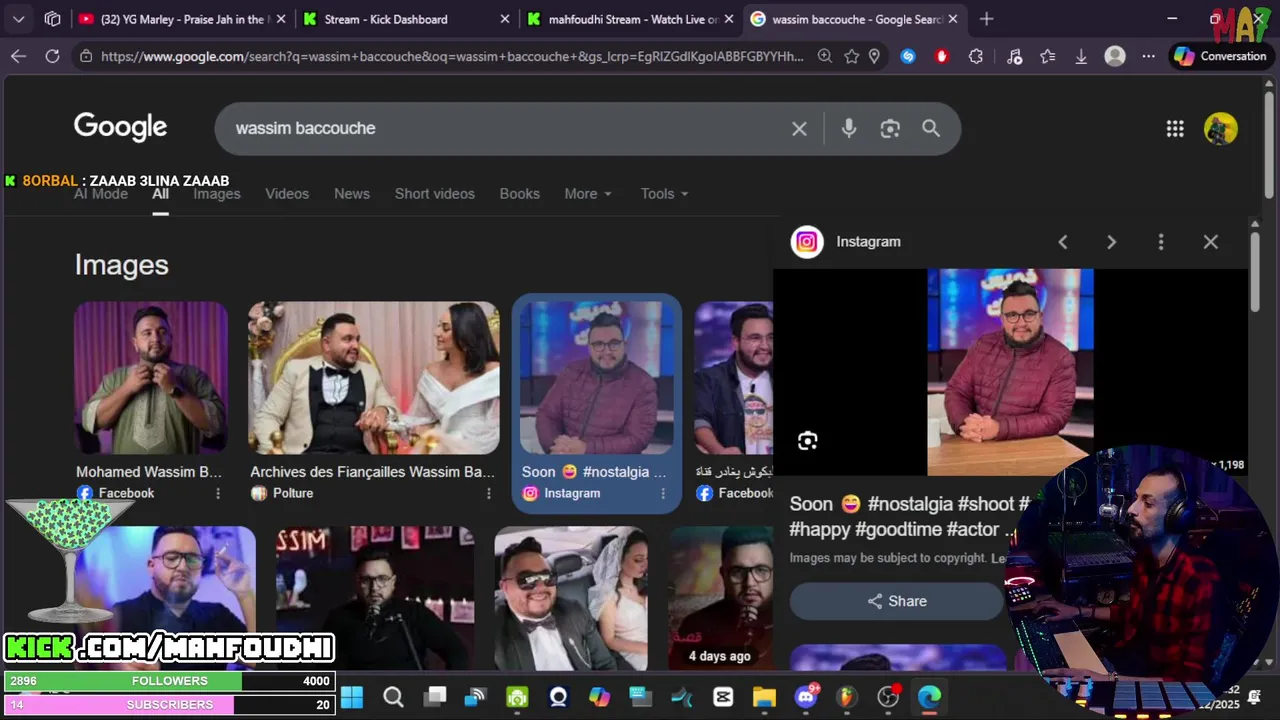Bookmark this page with star icon
Viewport: 1280px width, 720px height.
click(x=851, y=57)
